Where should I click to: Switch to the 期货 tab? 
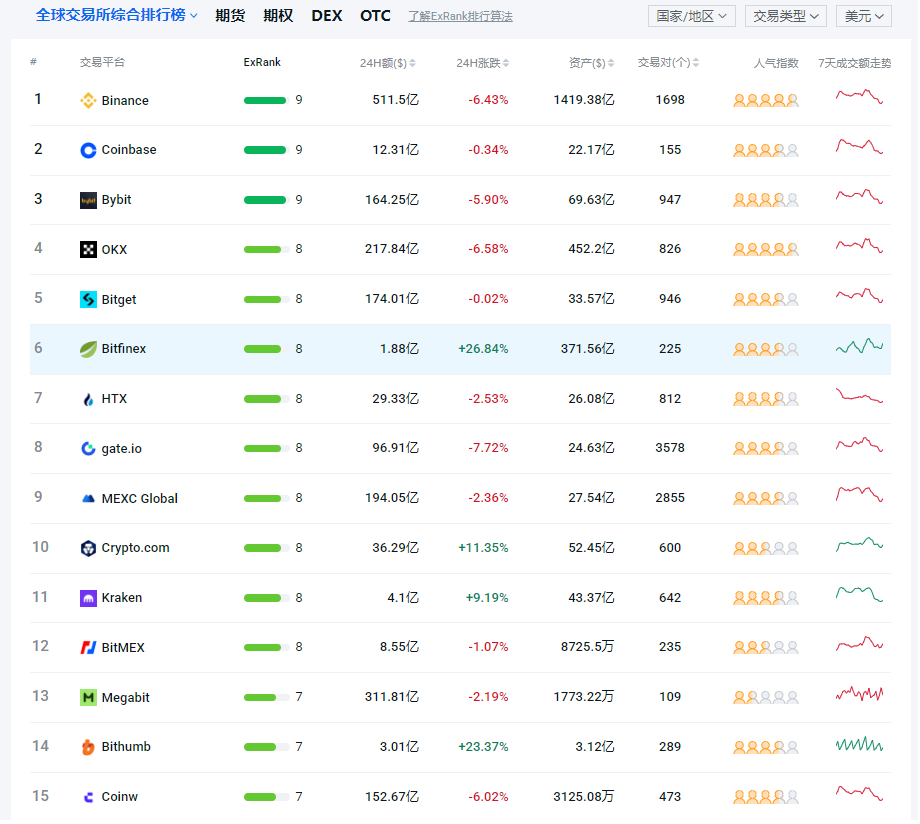[230, 16]
